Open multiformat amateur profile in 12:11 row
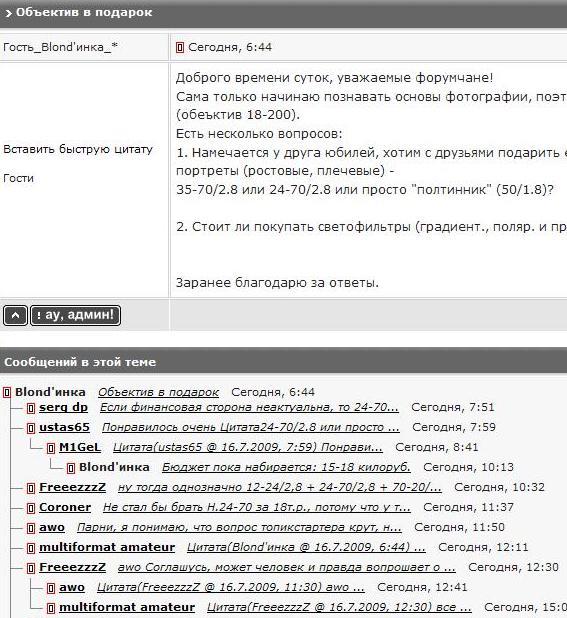Screen dimensions: 567x618 107,547
